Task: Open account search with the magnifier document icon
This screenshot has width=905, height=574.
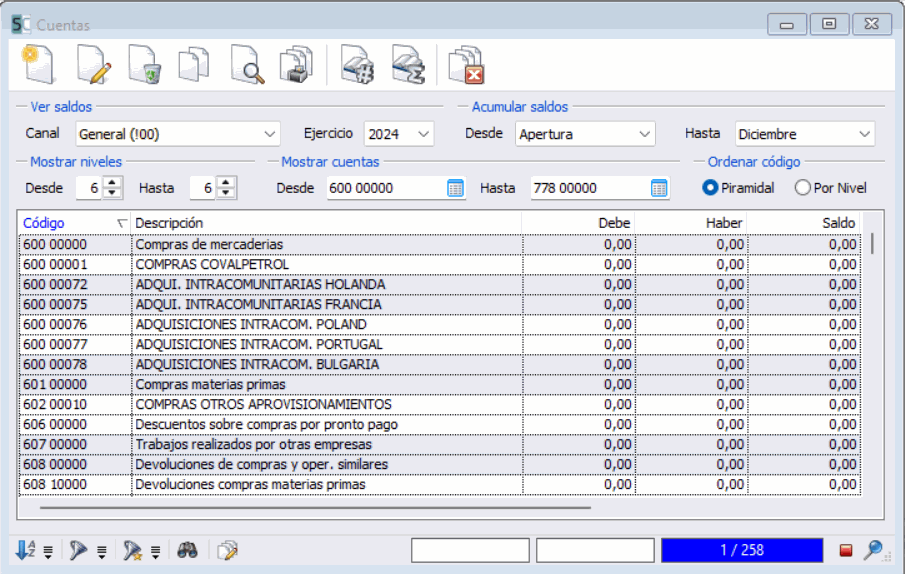Action: [247, 65]
